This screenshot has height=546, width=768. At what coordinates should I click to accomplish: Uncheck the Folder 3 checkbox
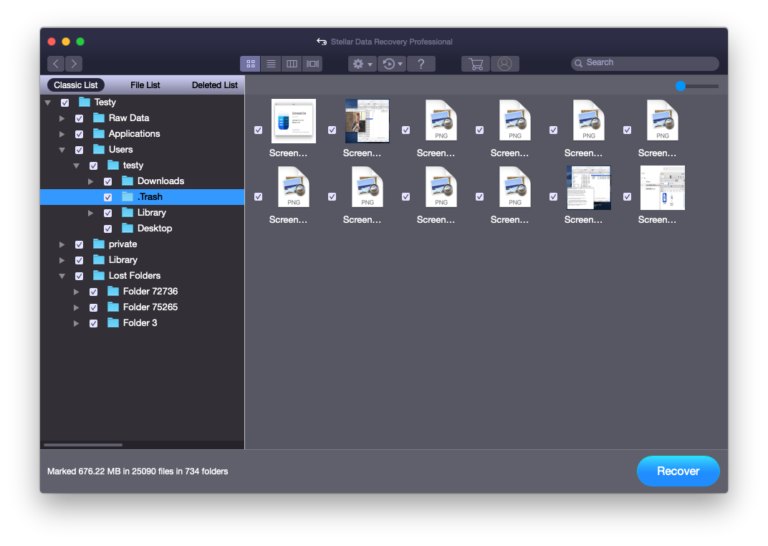(94, 323)
